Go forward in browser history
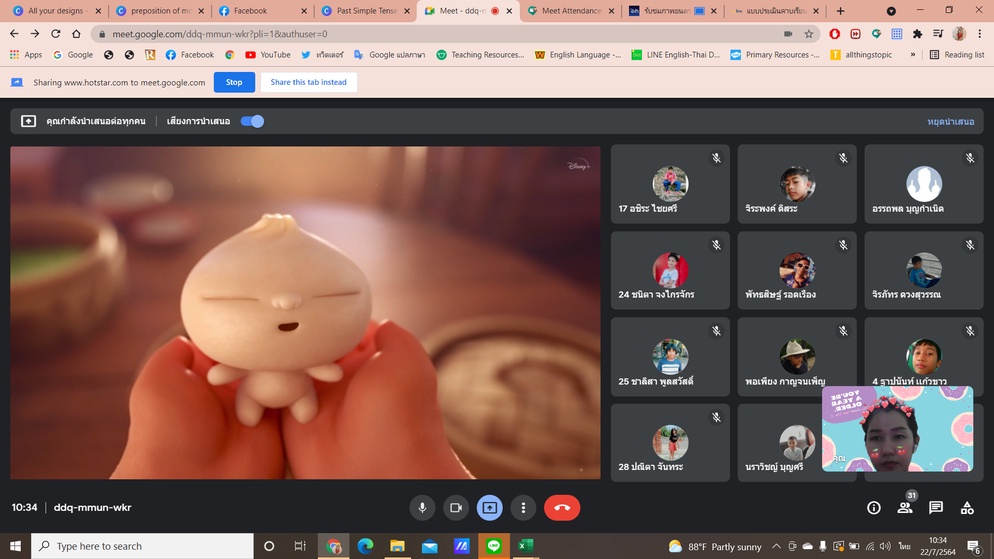The image size is (994, 559). pos(35,34)
